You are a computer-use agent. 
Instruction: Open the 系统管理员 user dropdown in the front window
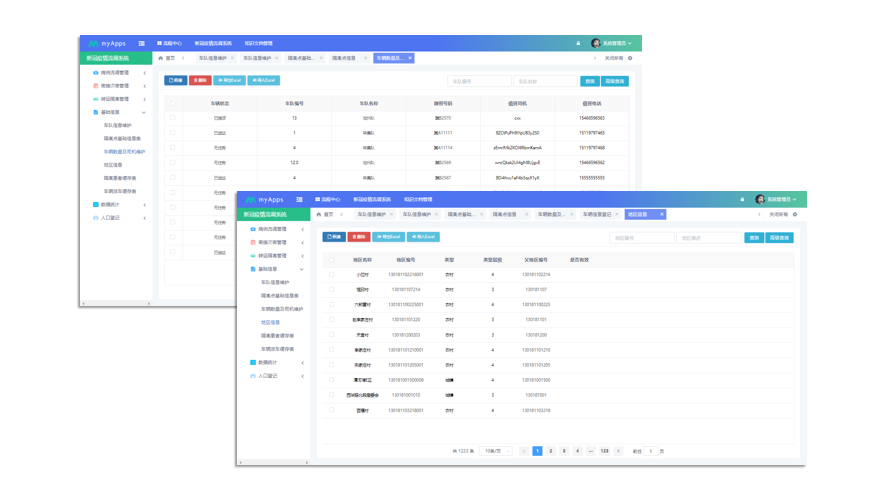pyautogui.click(x=780, y=199)
